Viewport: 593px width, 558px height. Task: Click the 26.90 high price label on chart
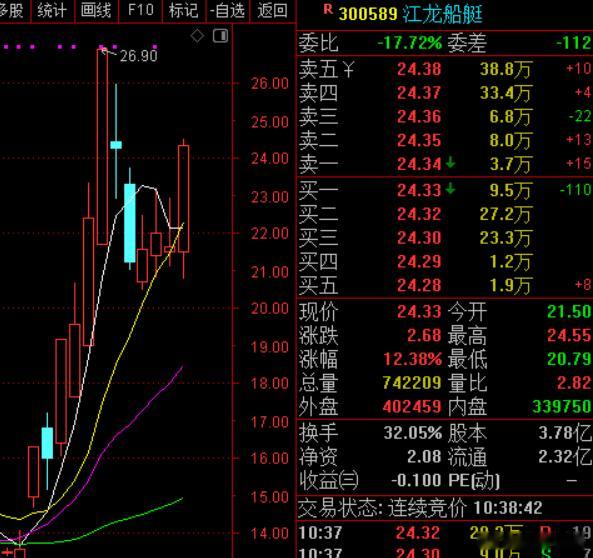[138, 56]
